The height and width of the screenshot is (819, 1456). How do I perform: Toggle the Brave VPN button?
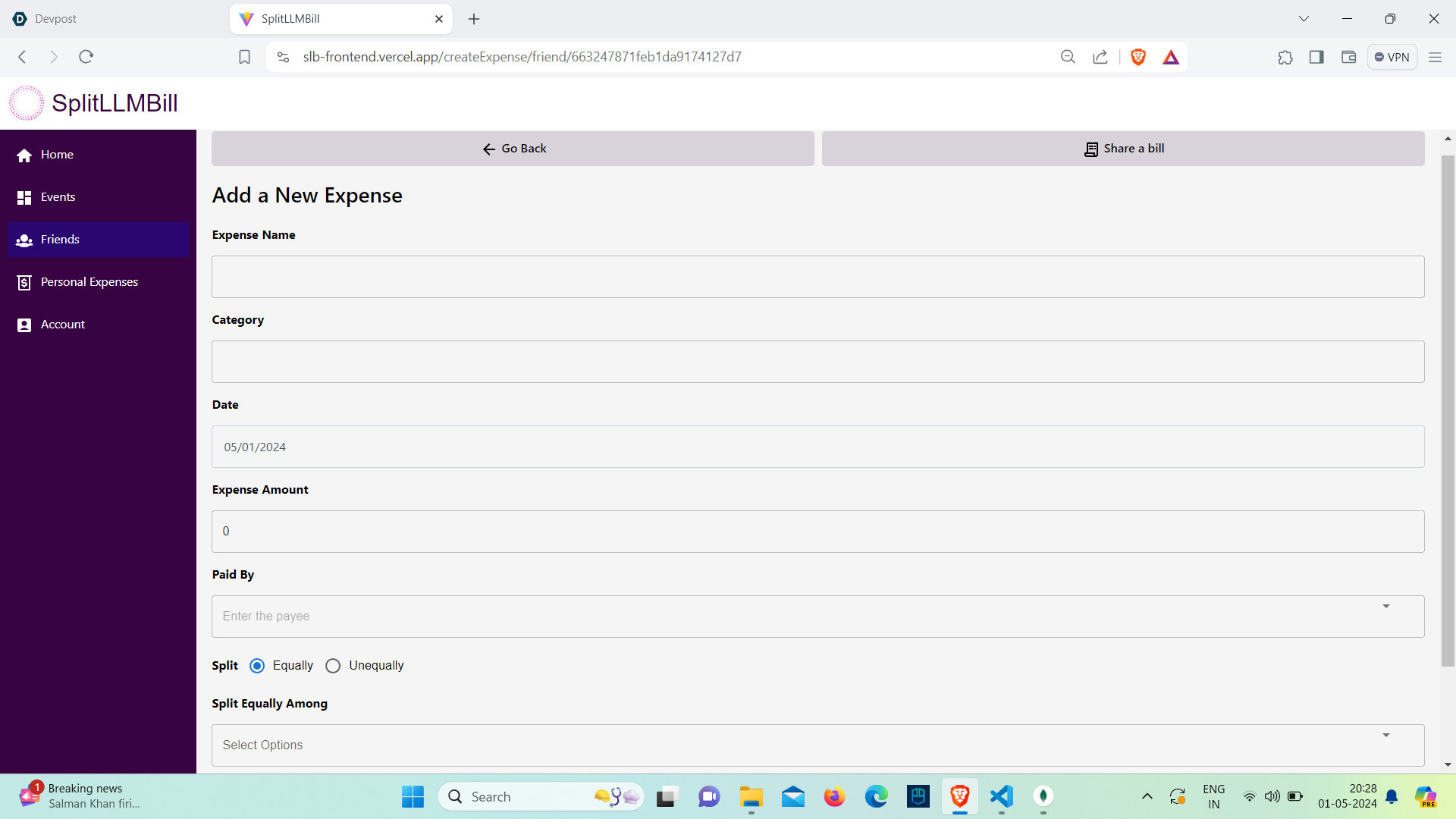(x=1392, y=57)
